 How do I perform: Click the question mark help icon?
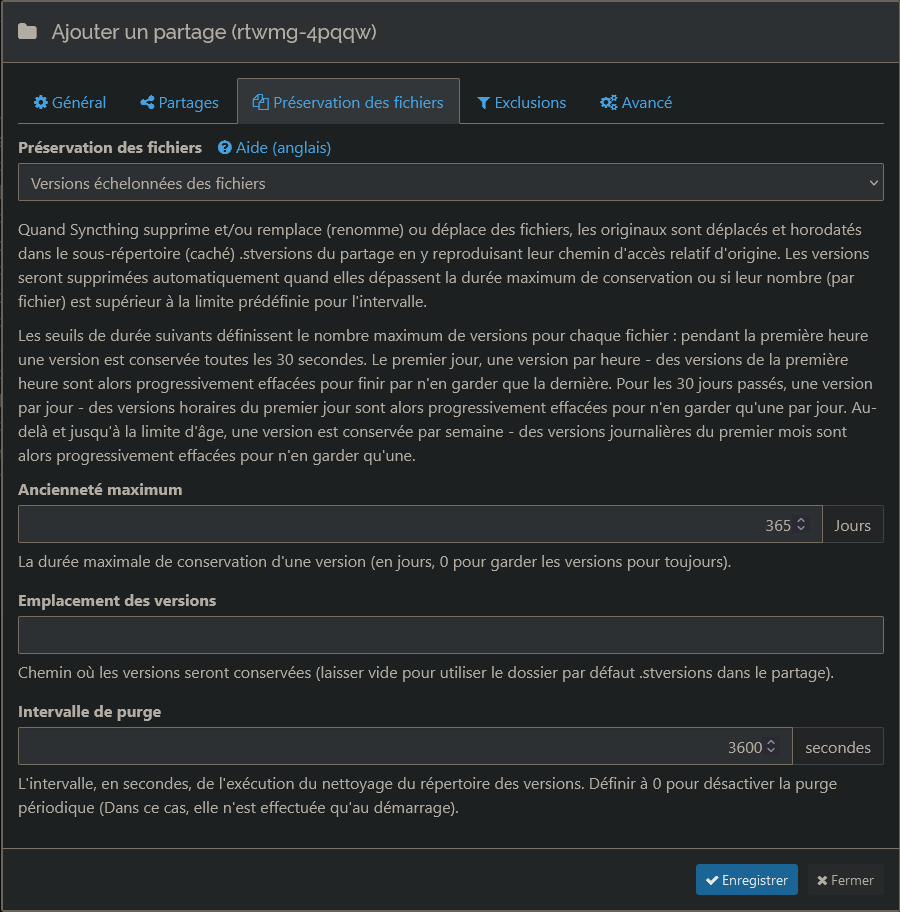pos(225,148)
